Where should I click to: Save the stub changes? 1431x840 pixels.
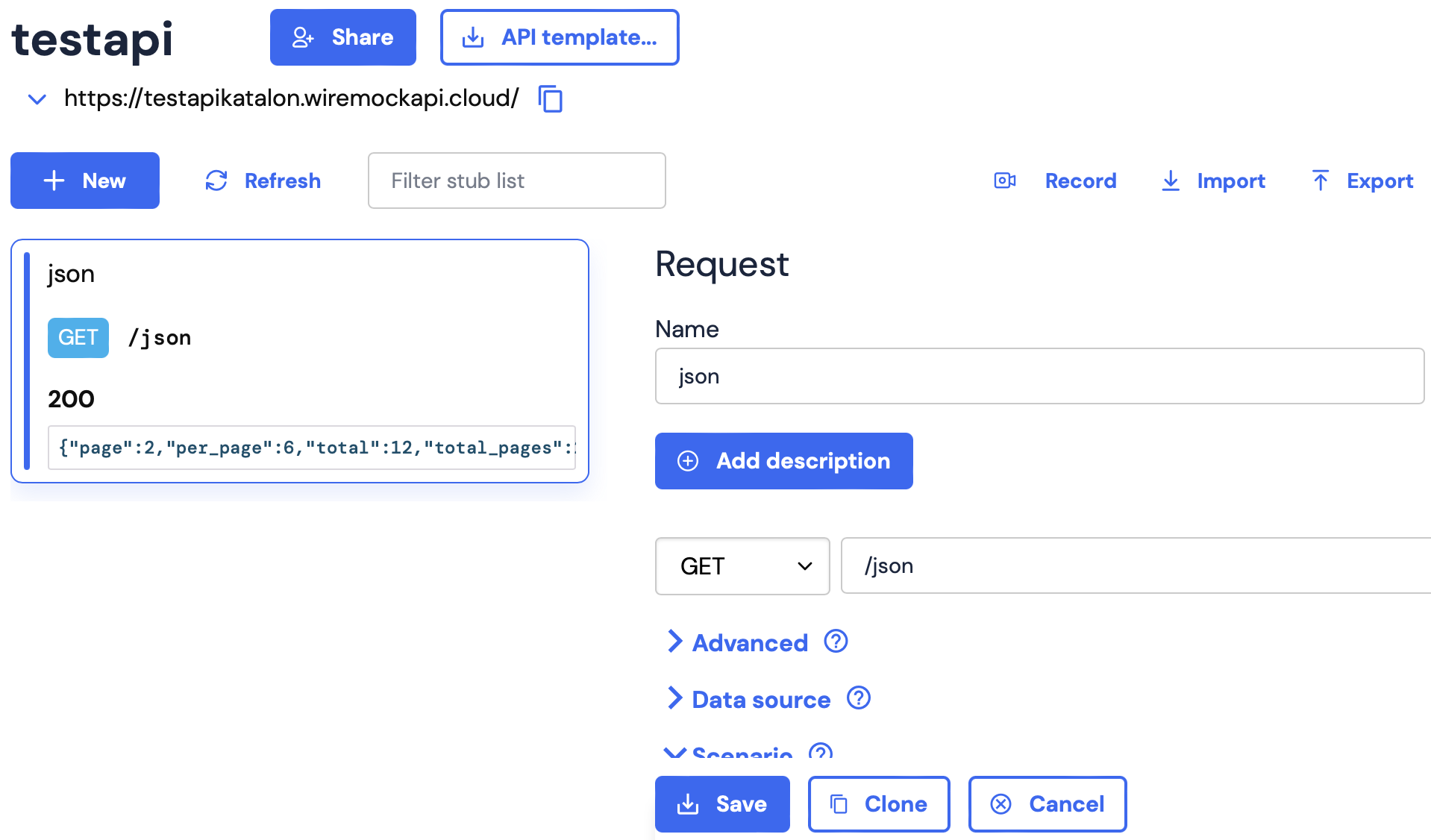point(721,804)
